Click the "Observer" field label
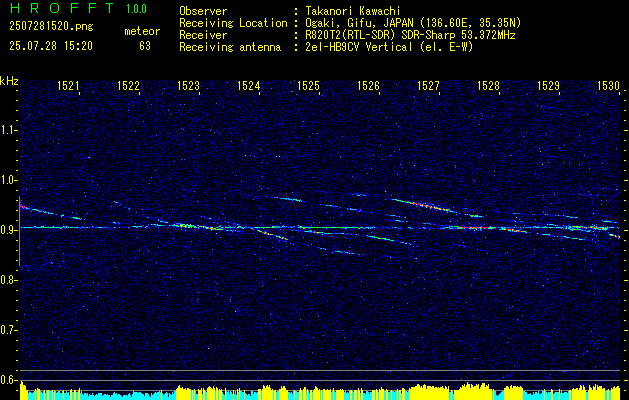Screen dimensions: 629x400 tap(203, 11)
